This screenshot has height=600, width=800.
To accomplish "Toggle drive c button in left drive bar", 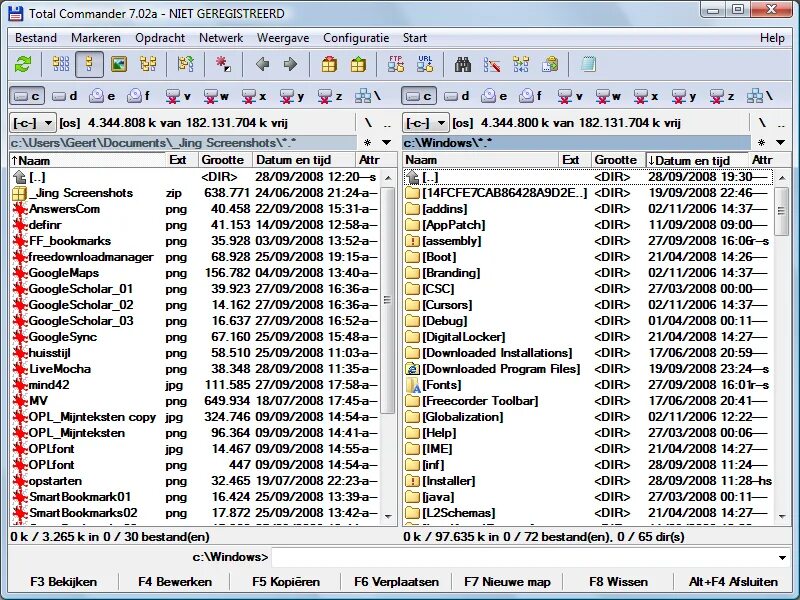I will point(27,95).
